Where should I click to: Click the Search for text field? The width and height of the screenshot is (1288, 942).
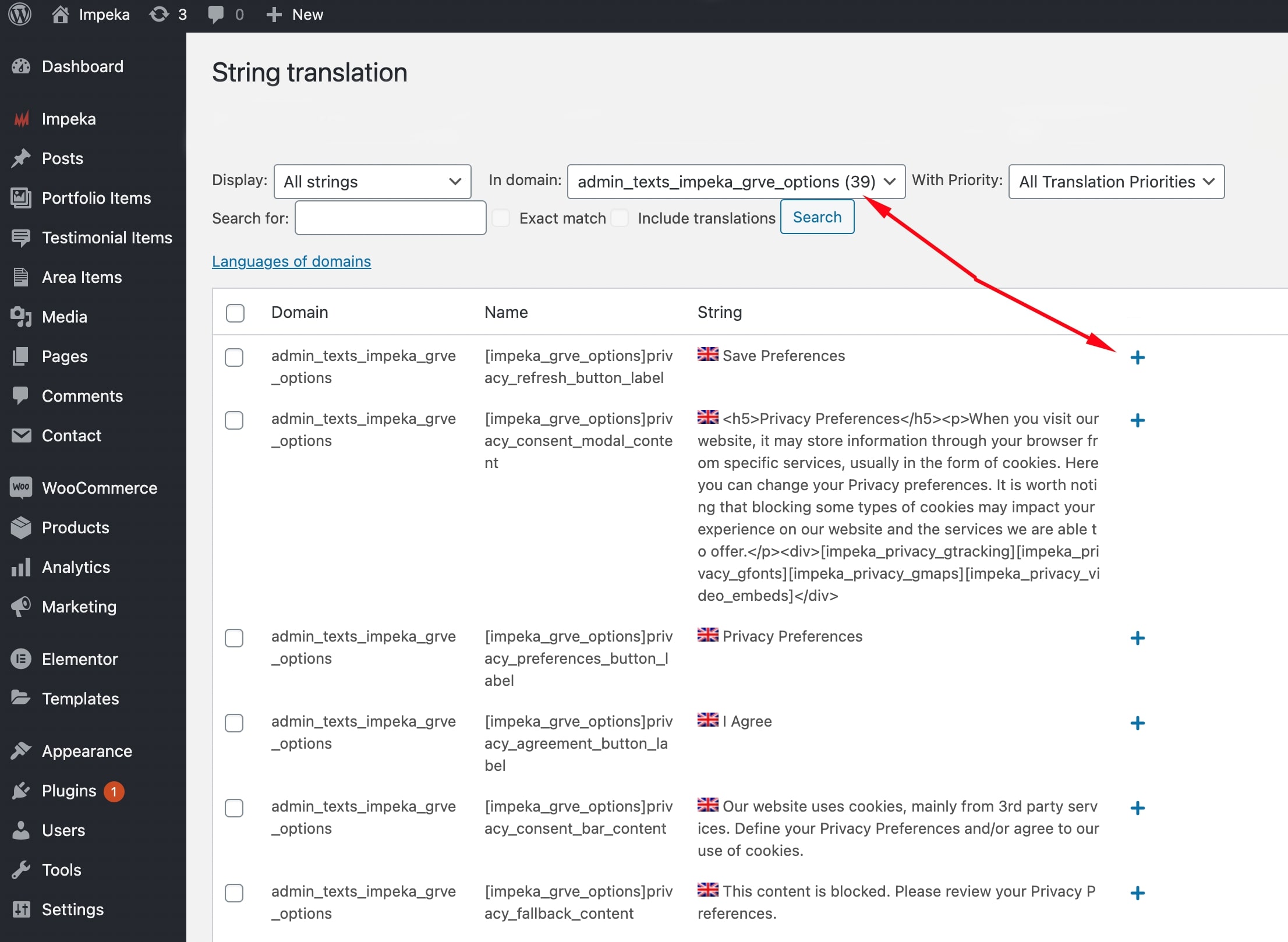(390, 218)
